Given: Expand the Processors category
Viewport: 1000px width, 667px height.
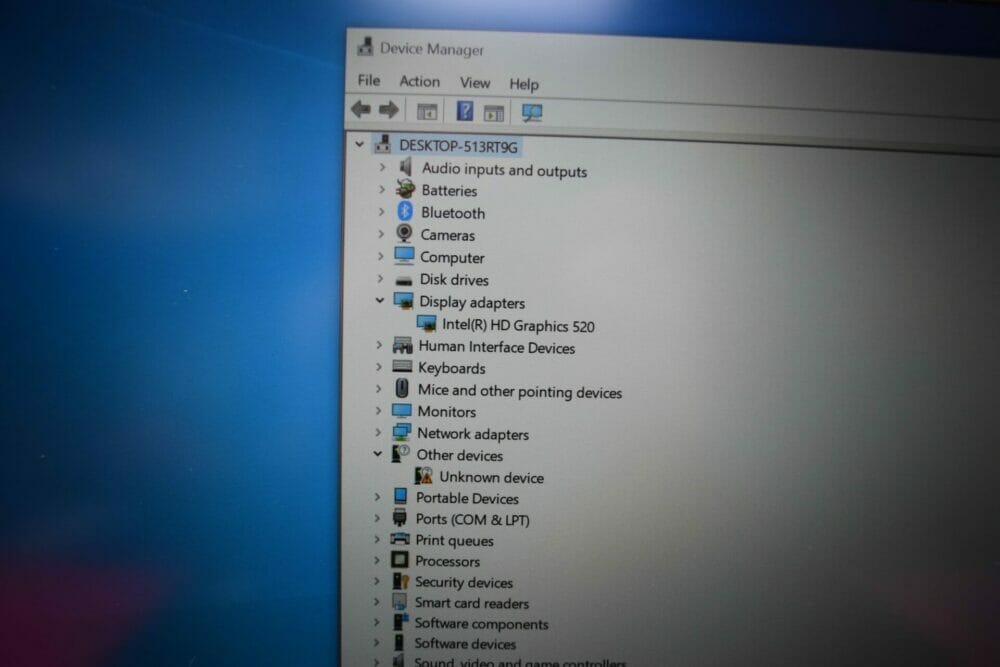Looking at the screenshot, I should click(377, 561).
